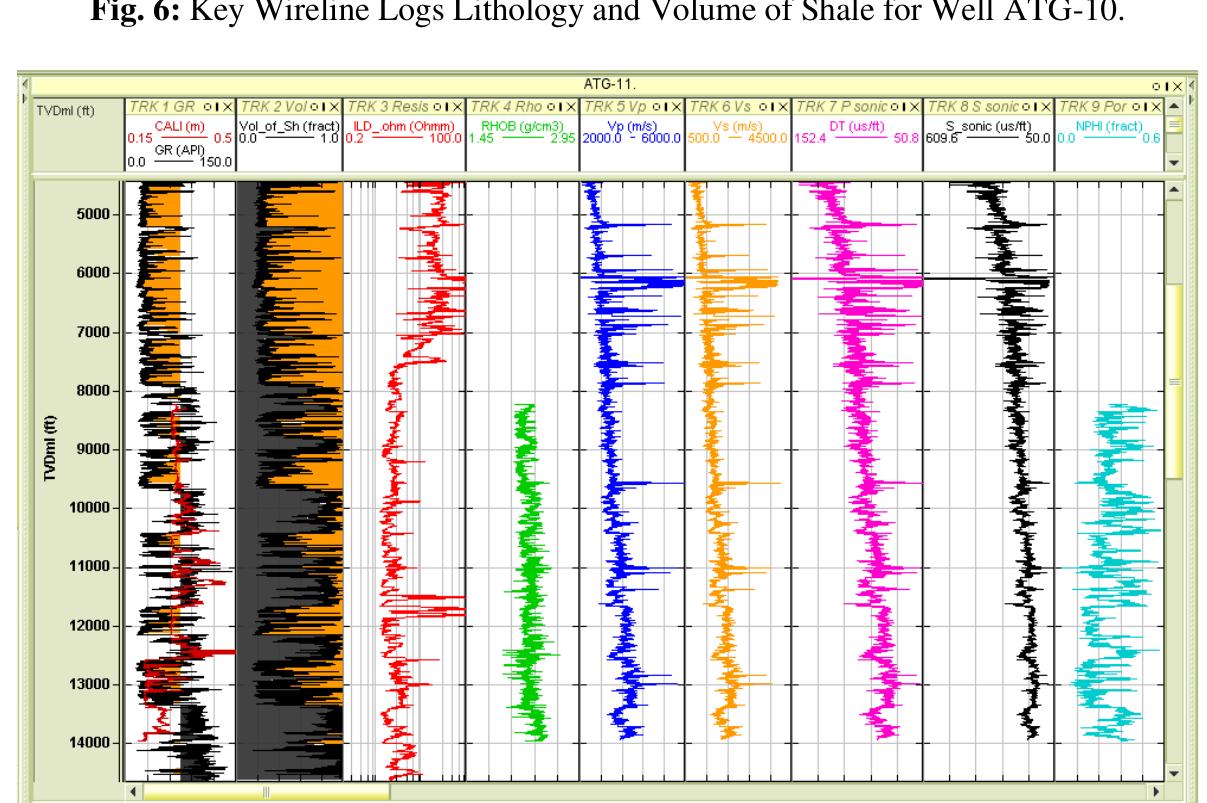1207x803 pixels.
Task: Close the TRK 8 S sonic track with X
Action: point(1046,106)
